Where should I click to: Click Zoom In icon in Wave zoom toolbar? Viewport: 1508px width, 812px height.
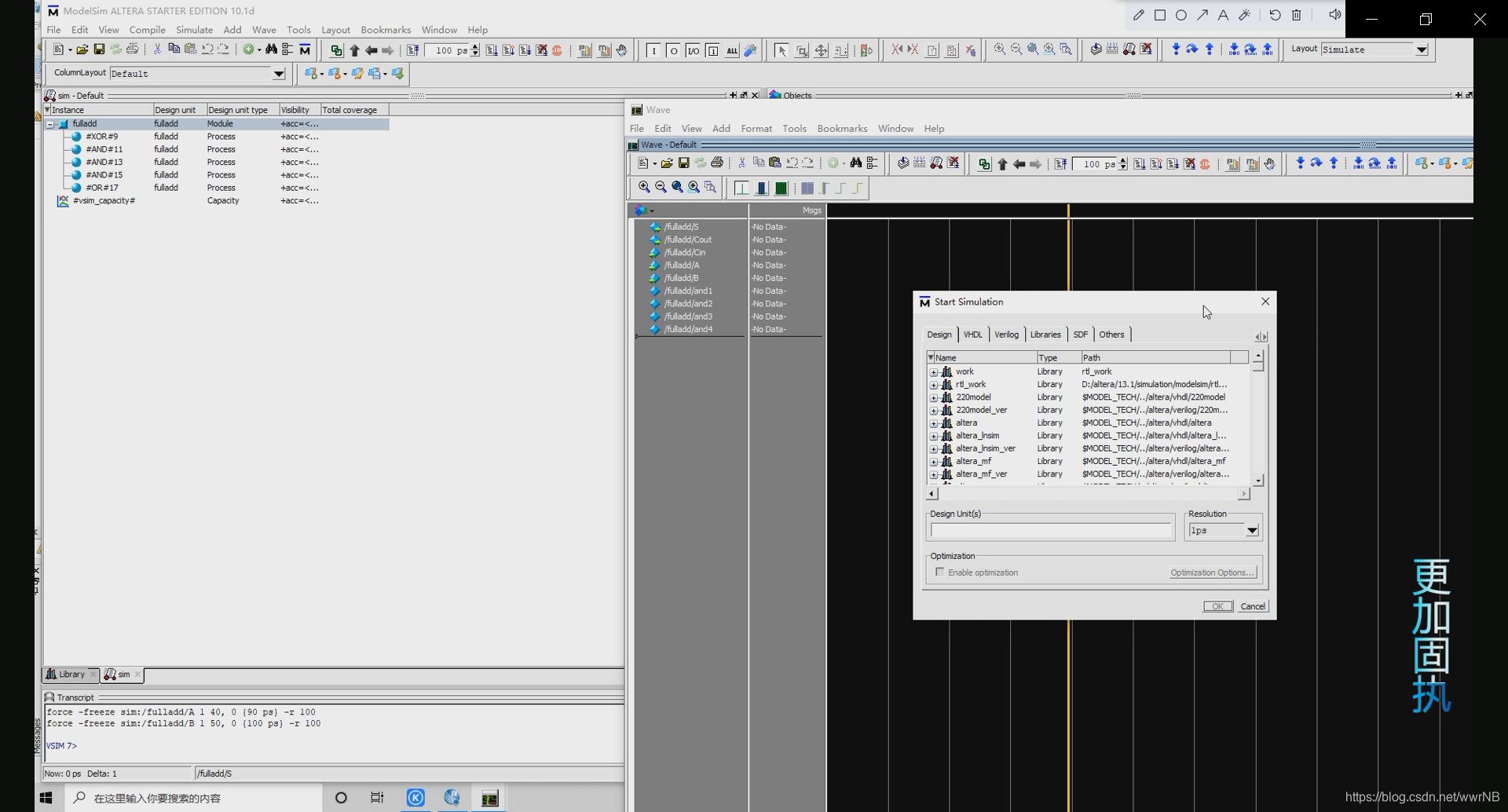click(x=644, y=187)
